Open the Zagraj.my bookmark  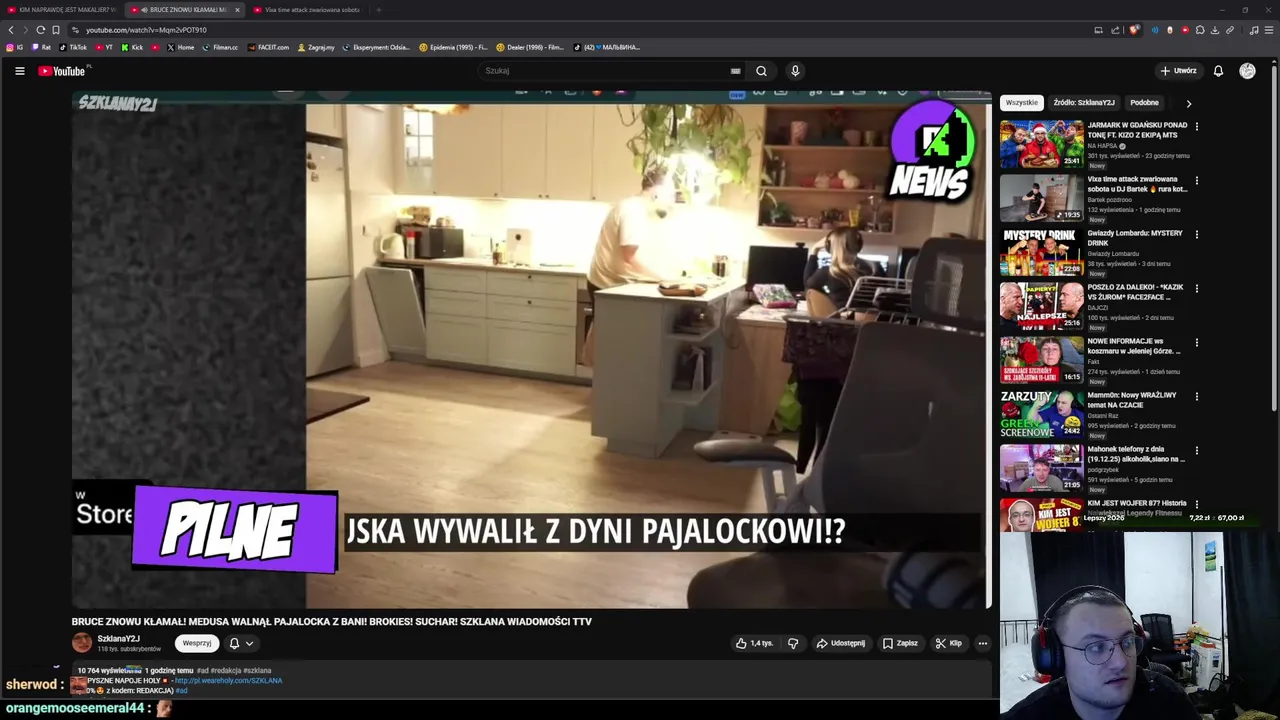(315, 47)
